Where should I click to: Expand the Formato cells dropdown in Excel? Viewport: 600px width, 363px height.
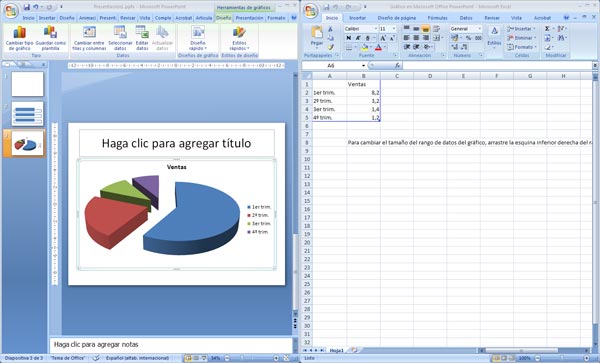[535, 47]
